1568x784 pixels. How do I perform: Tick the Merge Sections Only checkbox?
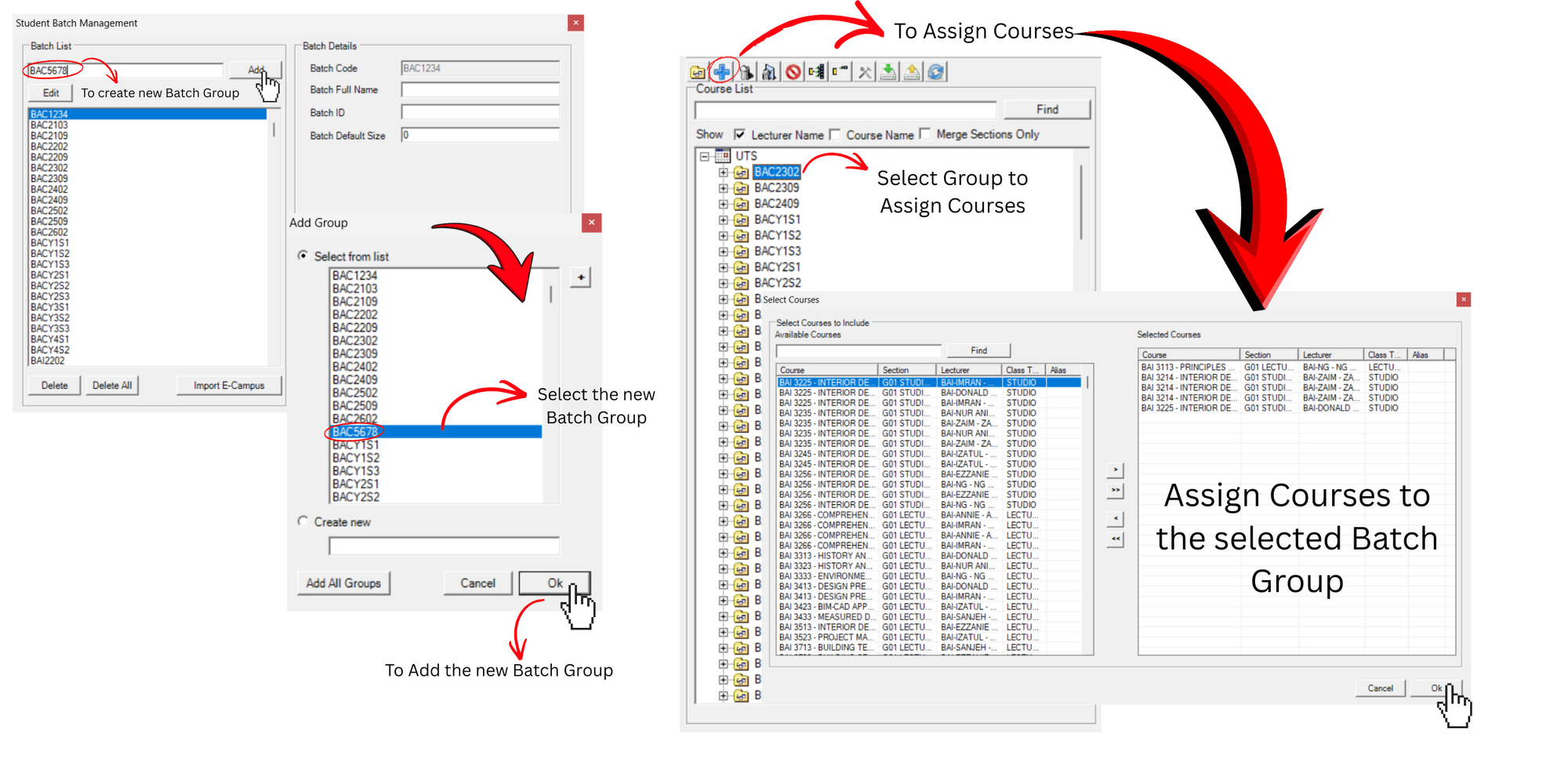[925, 134]
